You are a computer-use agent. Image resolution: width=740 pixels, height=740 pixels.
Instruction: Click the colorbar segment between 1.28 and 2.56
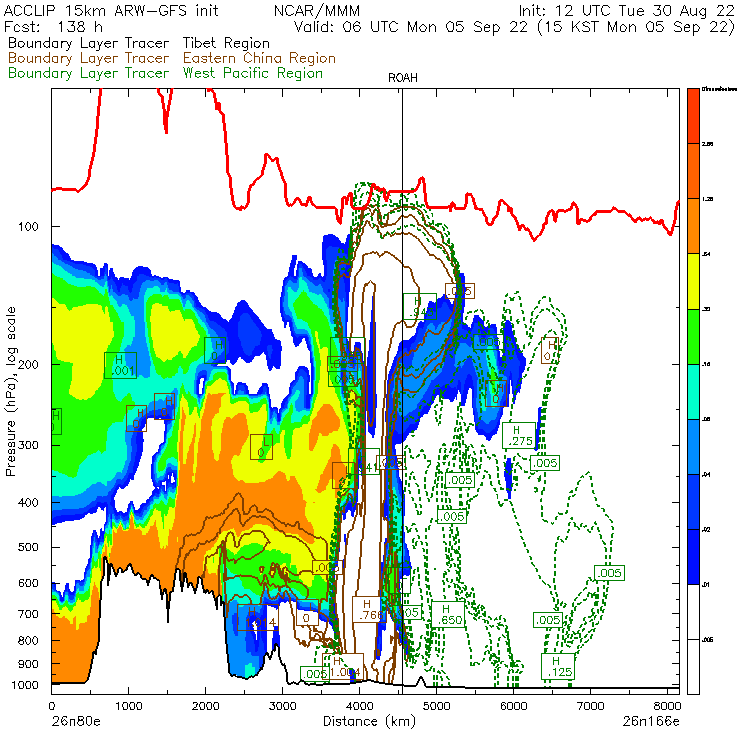click(x=693, y=171)
